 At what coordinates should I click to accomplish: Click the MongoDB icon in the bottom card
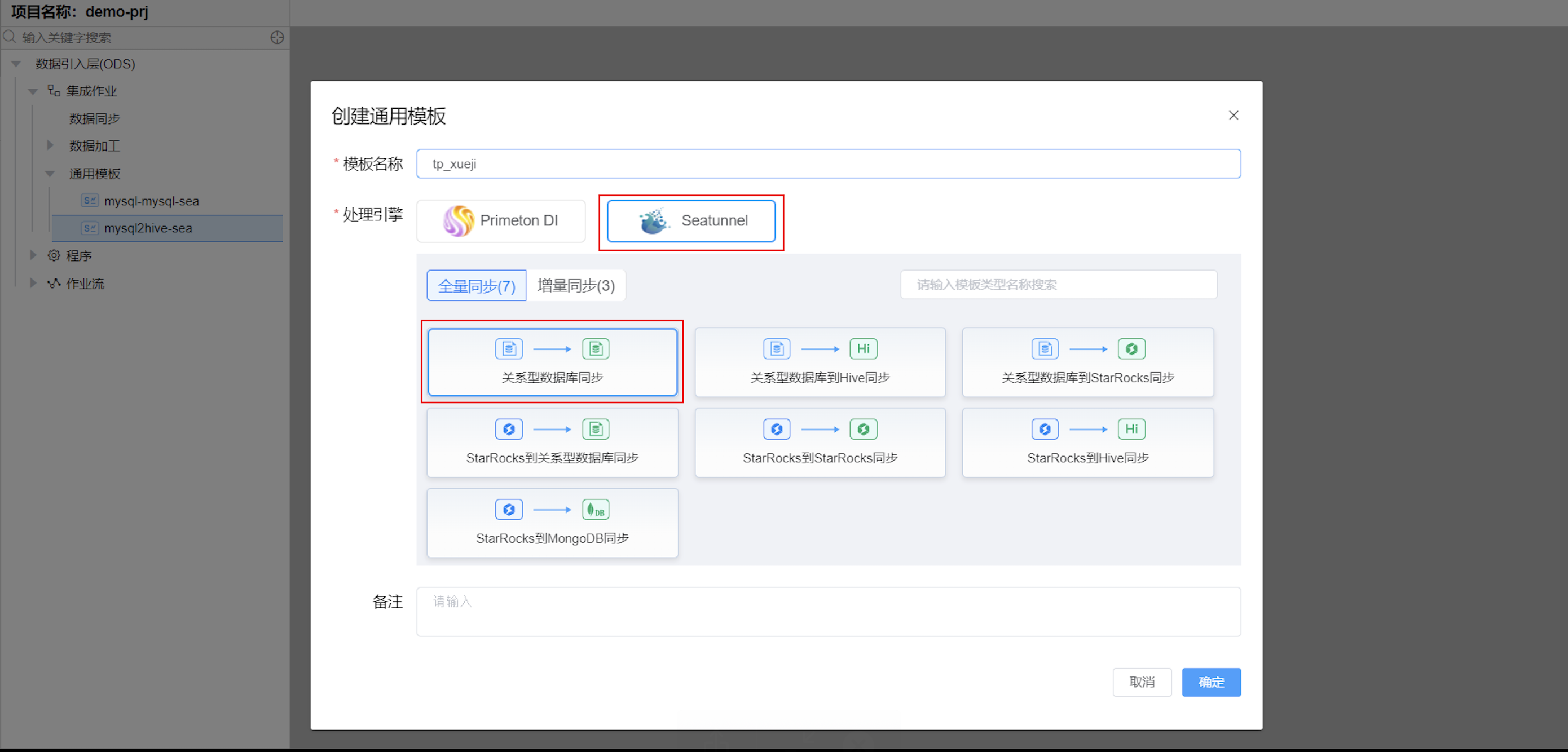pyautogui.click(x=595, y=510)
